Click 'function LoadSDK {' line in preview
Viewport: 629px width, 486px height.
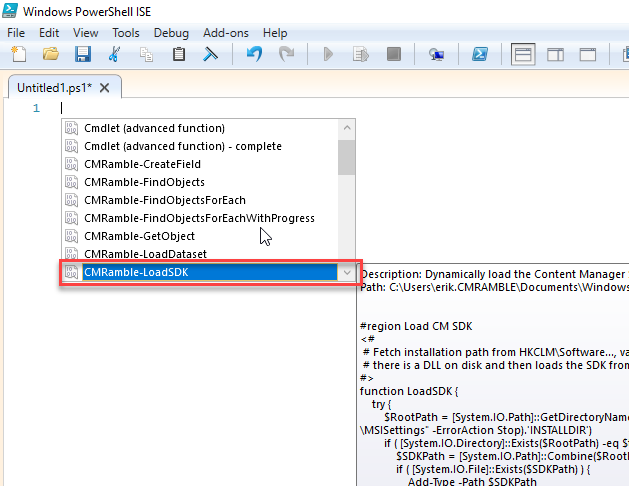tap(409, 391)
